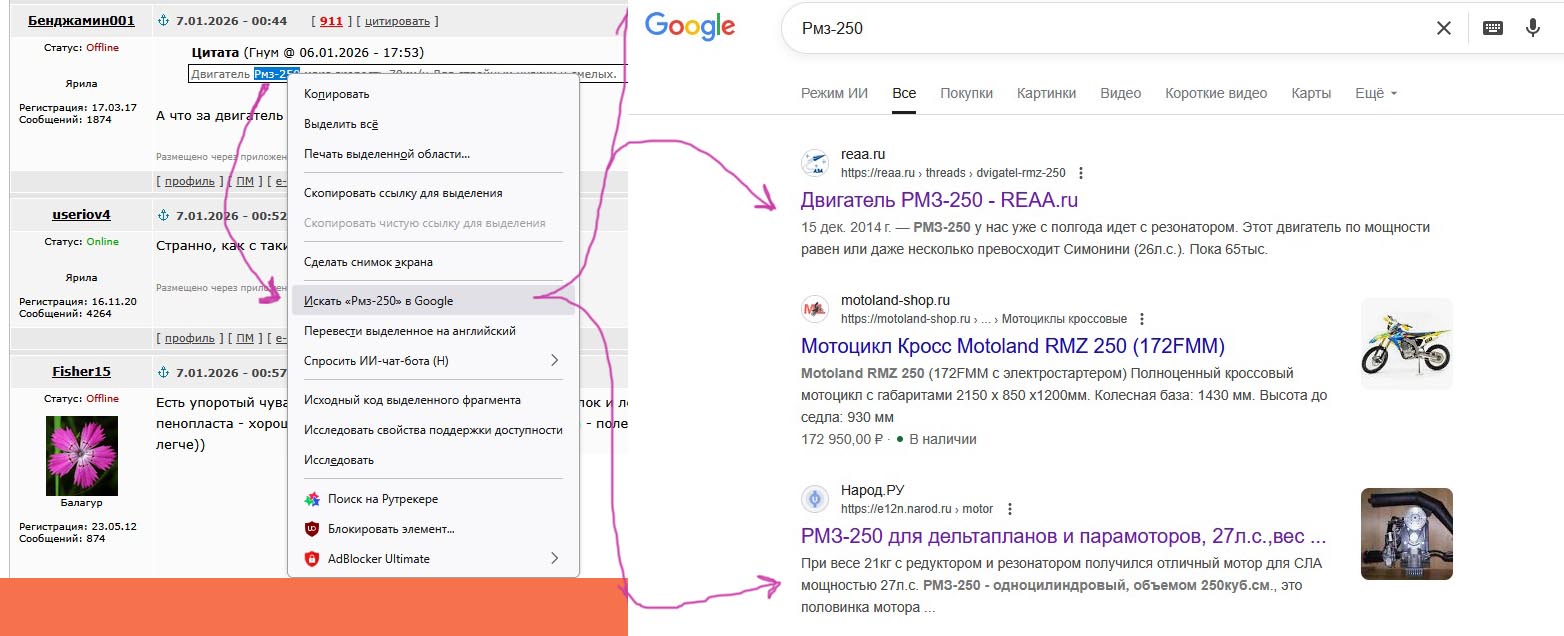1564x636 pixels.
Task: Click the Google logo
Action: tap(690, 27)
